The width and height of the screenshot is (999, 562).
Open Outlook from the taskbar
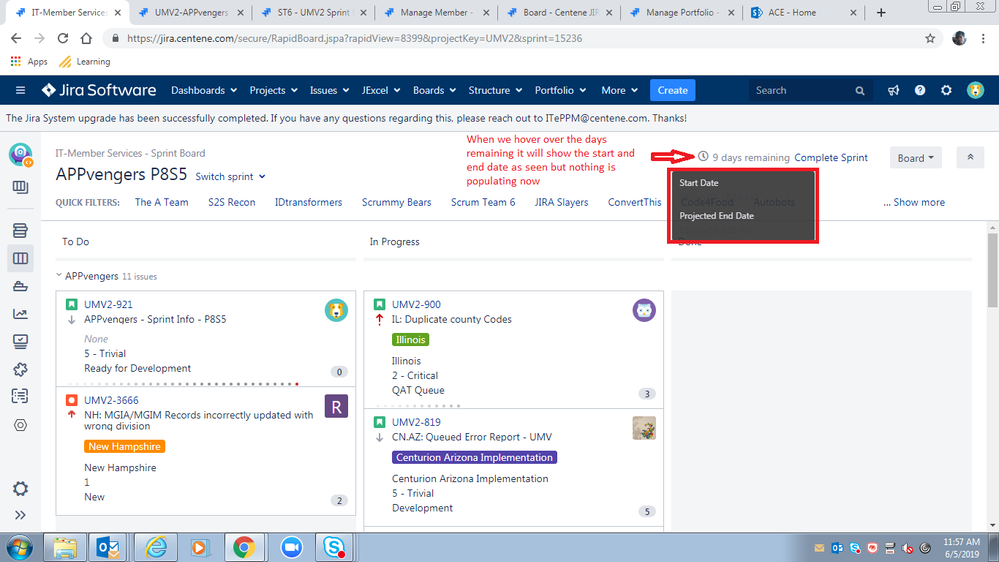(x=108, y=547)
